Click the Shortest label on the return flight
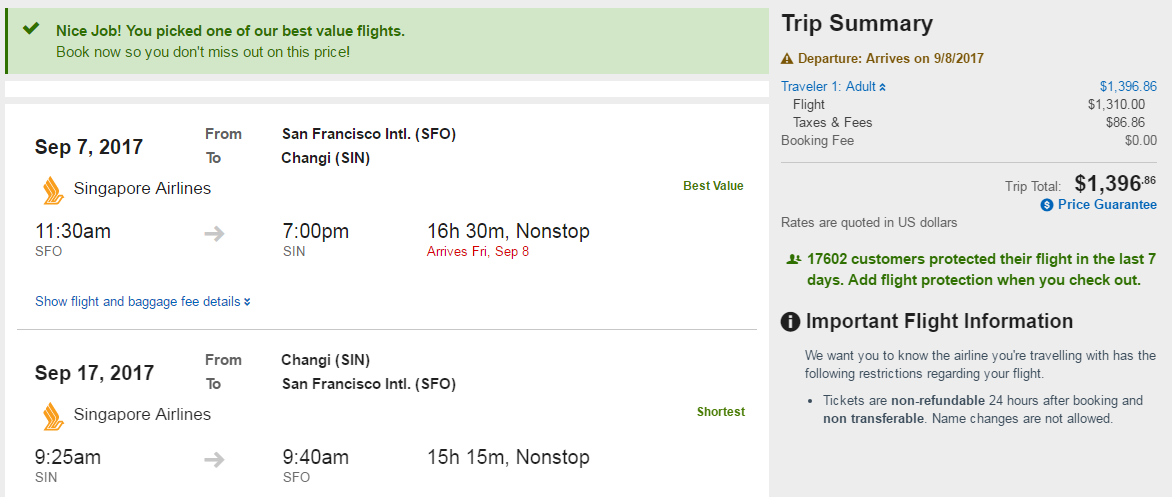Screen dimensions: 1172x497 tap(720, 412)
